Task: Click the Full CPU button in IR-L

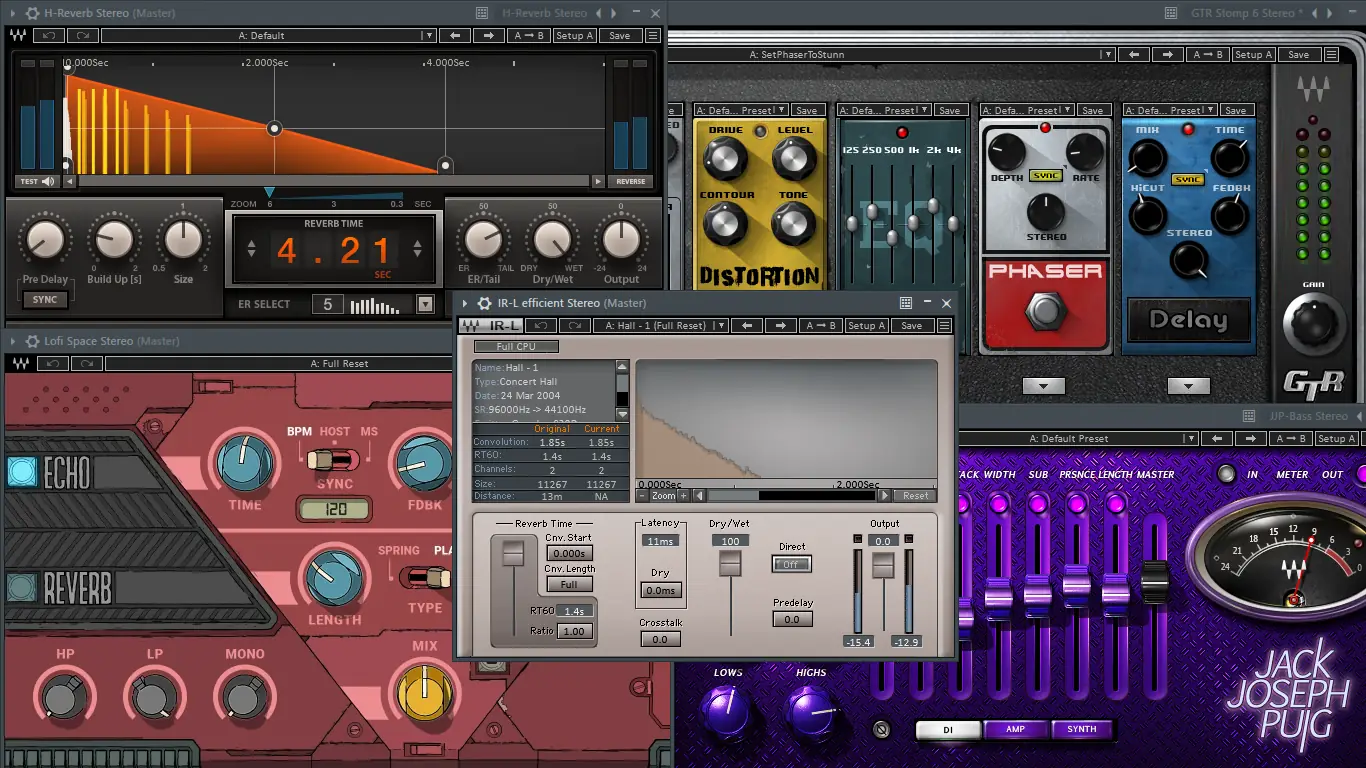Action: point(514,346)
